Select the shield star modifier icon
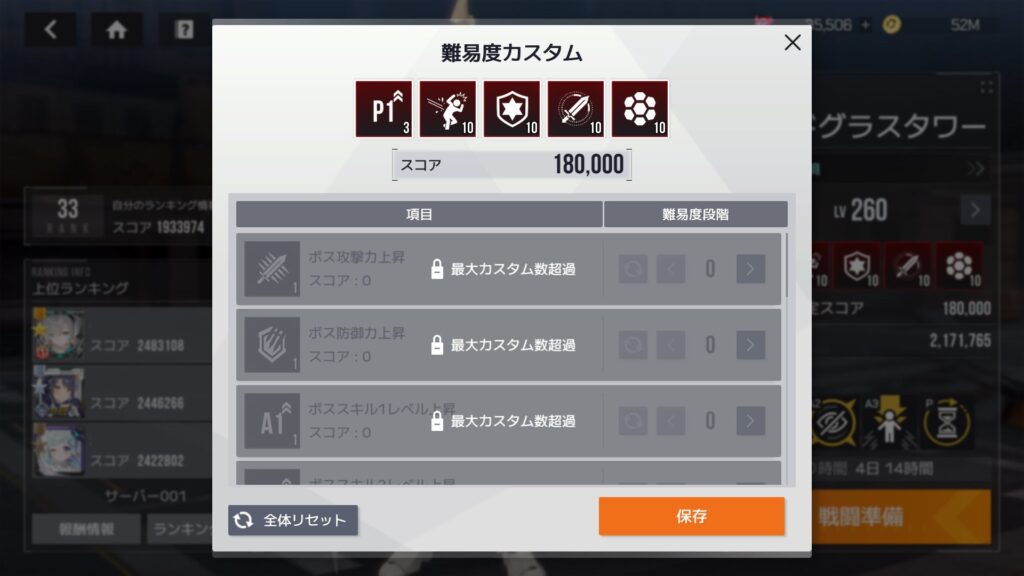 [x=511, y=109]
